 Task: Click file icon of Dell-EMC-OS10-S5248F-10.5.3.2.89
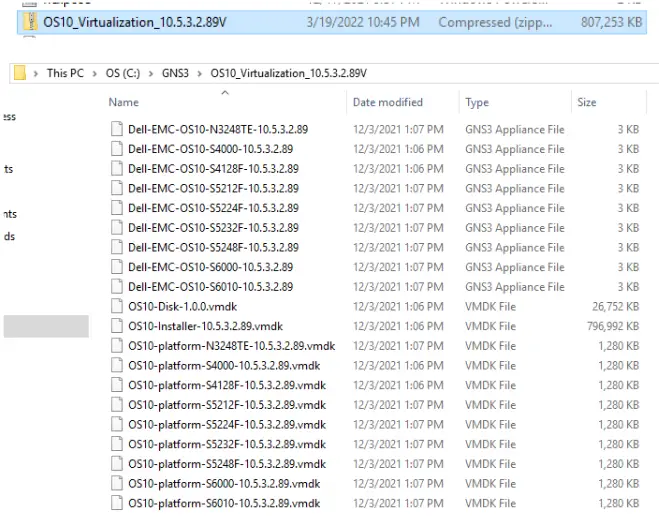click(x=117, y=247)
